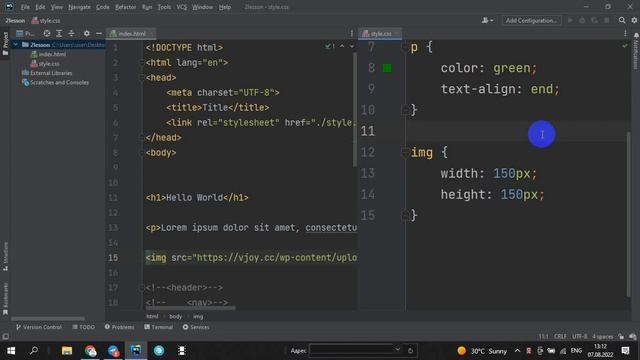Viewport: 640px width, 360px height.
Task: Open the Services tool window
Action: [x=196, y=327]
